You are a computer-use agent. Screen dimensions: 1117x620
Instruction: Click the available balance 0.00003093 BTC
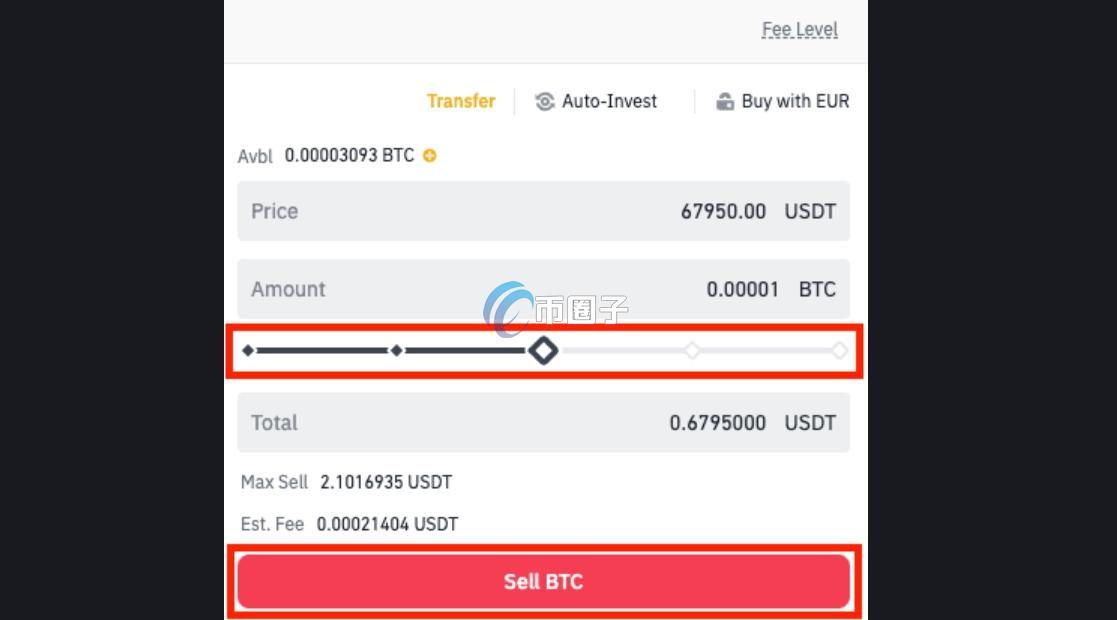349,156
